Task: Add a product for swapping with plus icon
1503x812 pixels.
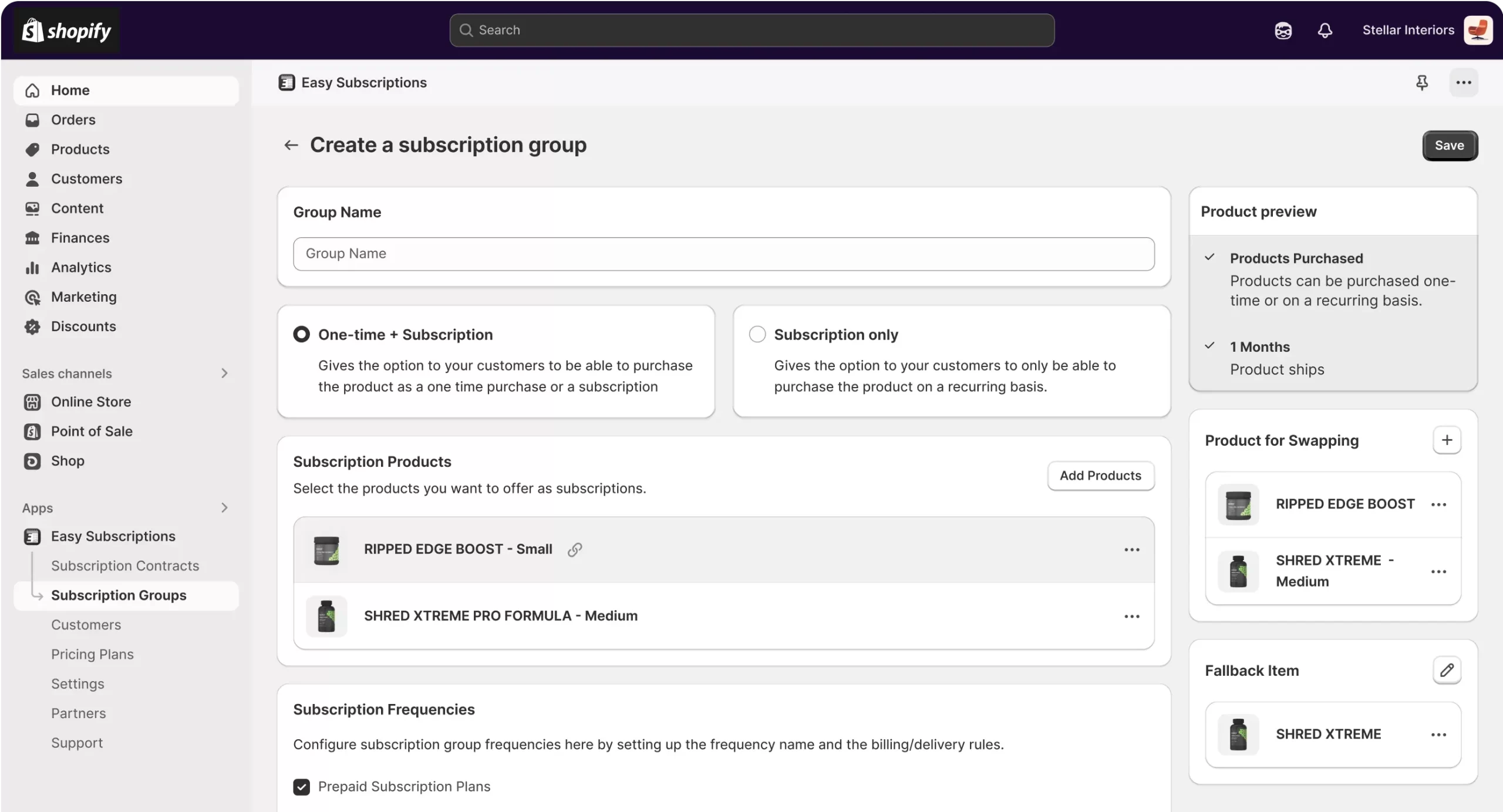Action: pyautogui.click(x=1447, y=440)
